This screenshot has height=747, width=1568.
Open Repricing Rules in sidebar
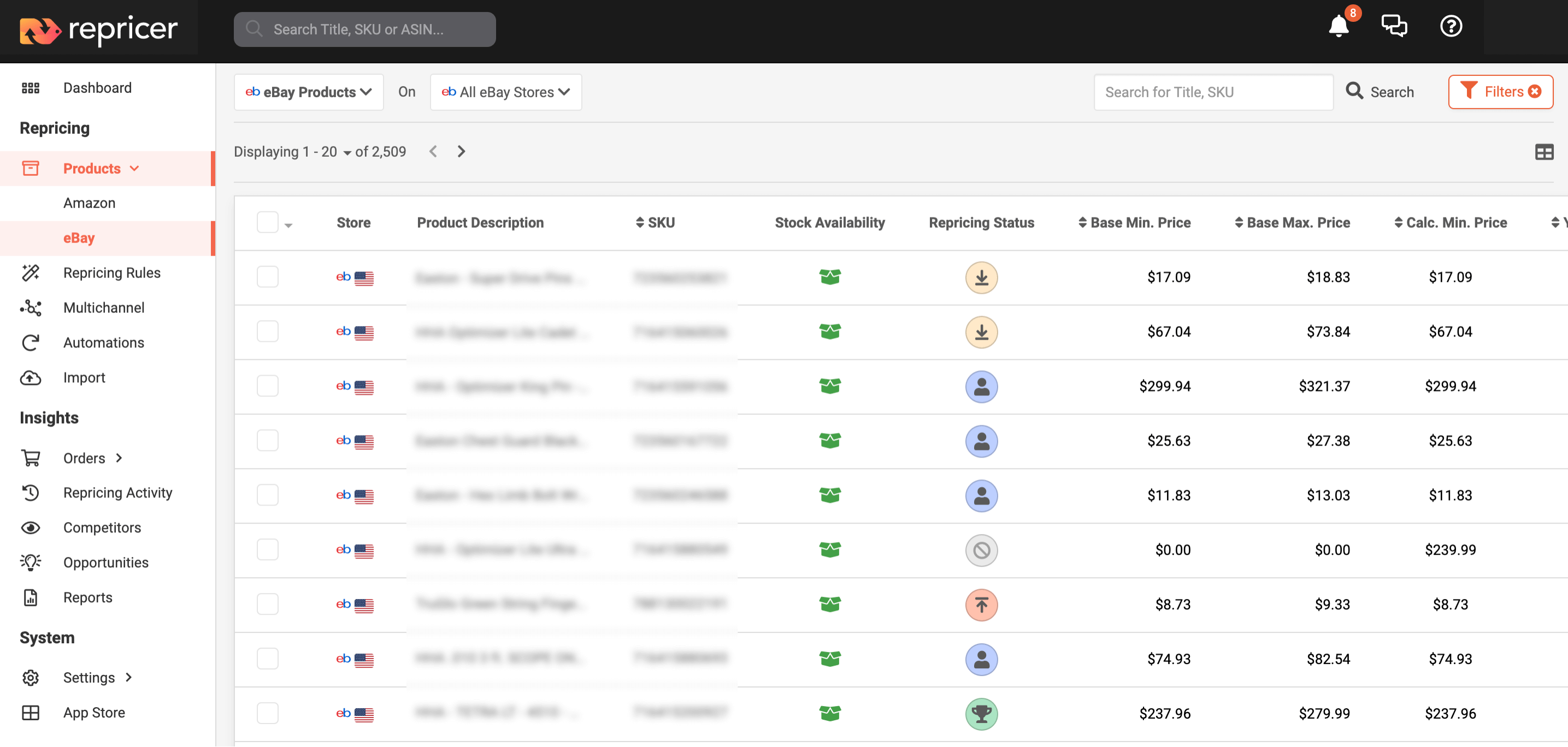[111, 272]
